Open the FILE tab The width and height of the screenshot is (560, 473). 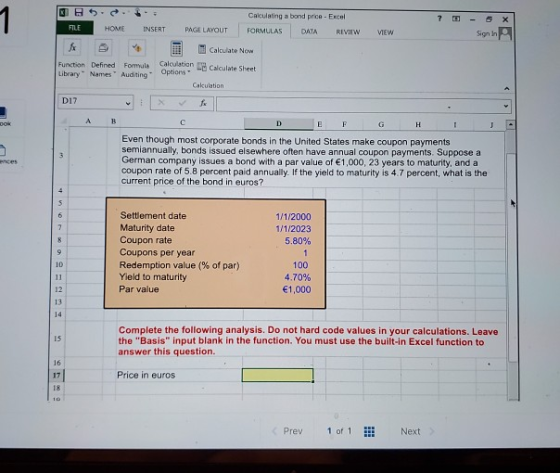75,28
